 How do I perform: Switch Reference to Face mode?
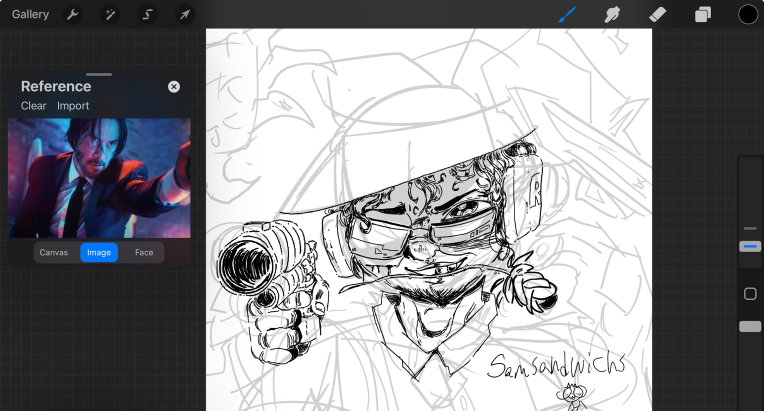(144, 252)
